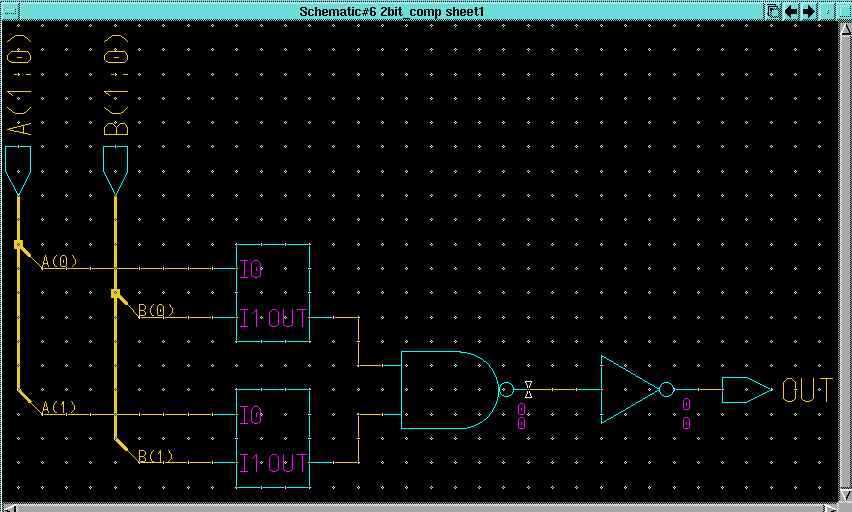Click I1 pin text on upper block
This screenshot has height=512, width=852.
pos(250,318)
